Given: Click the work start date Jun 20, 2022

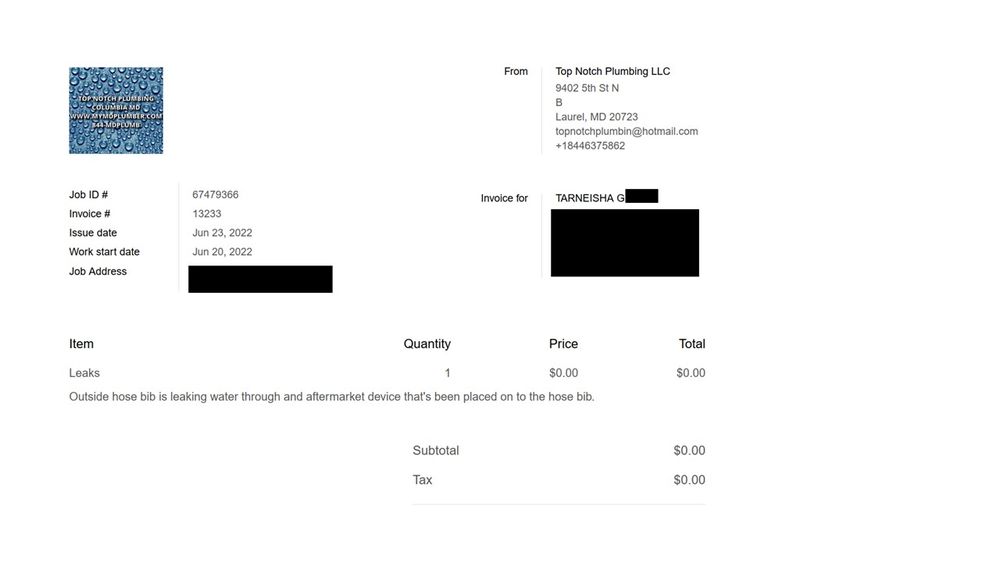Looking at the screenshot, I should pyautogui.click(x=222, y=252).
